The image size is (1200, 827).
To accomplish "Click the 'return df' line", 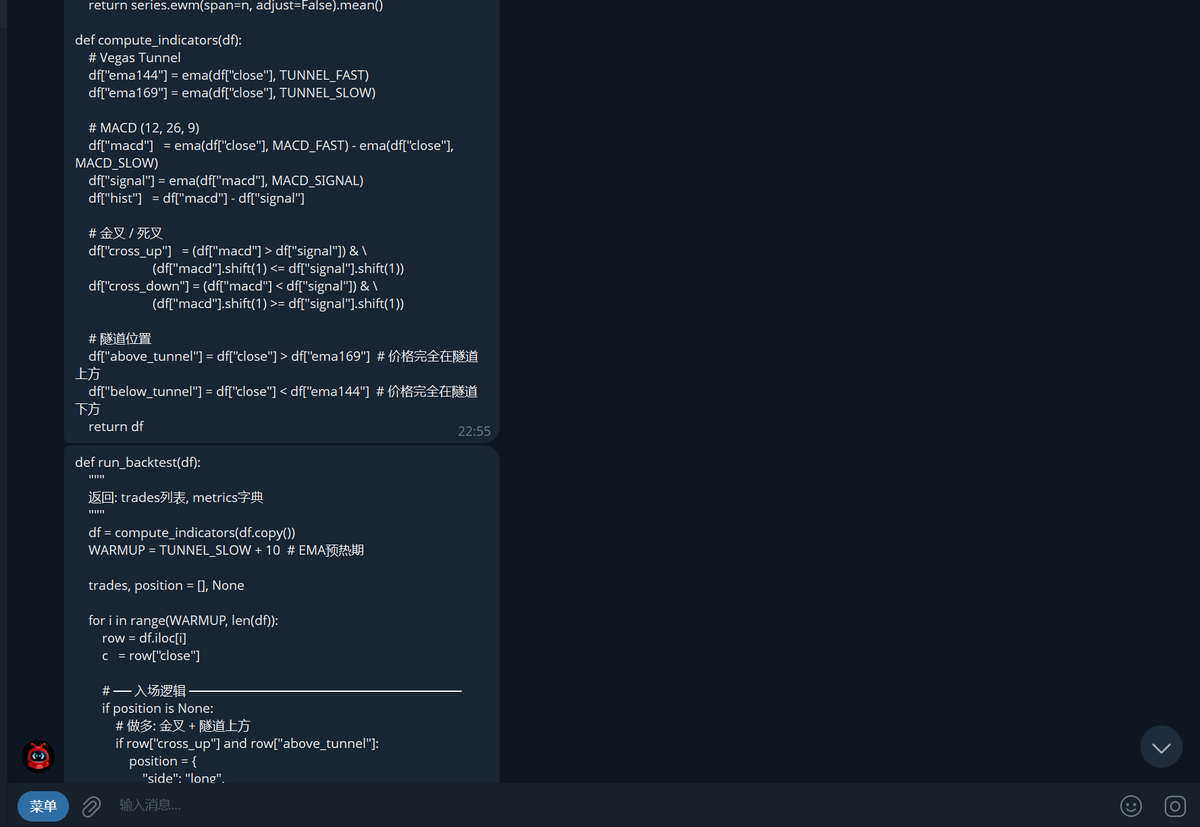I will pyautogui.click(x=116, y=426).
